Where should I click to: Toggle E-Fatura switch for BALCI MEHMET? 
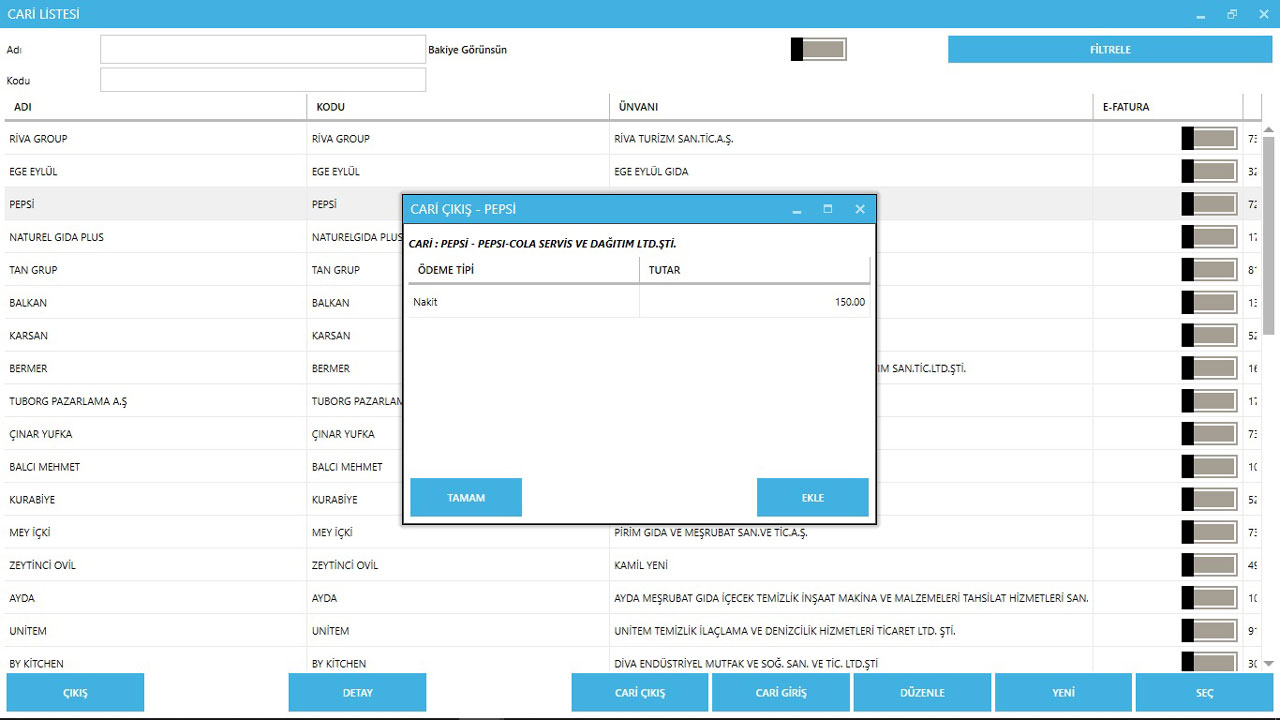1210,467
